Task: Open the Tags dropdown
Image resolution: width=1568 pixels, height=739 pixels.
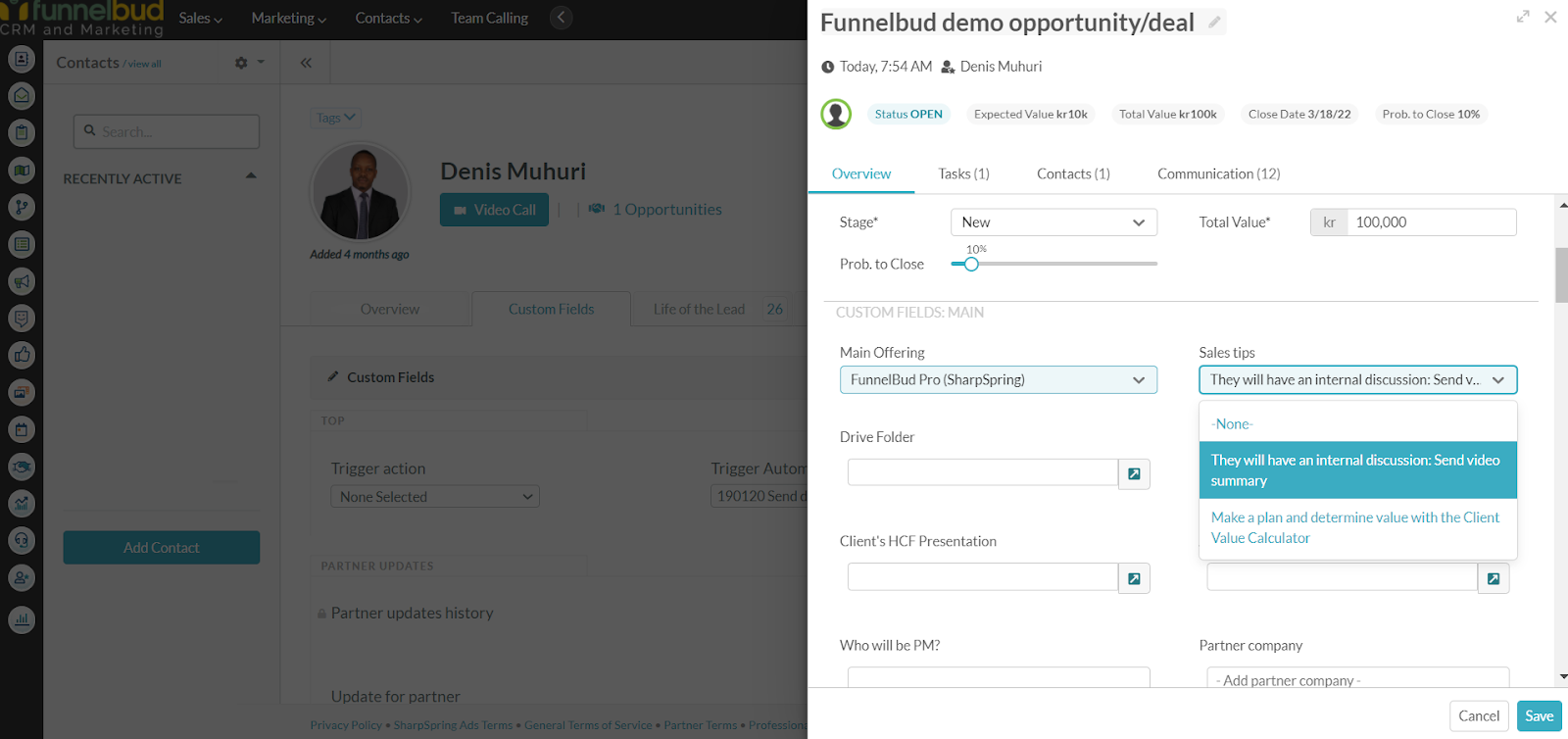Action: tap(336, 118)
